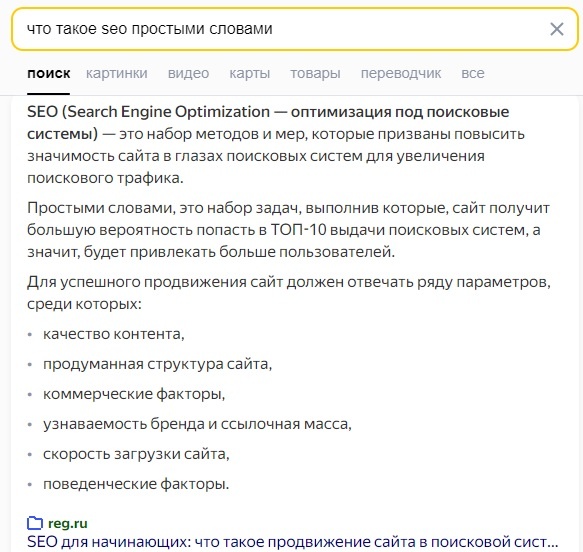583x552 pixels.
Task: Click the list item 'качество контента,'
Action: 114,334
